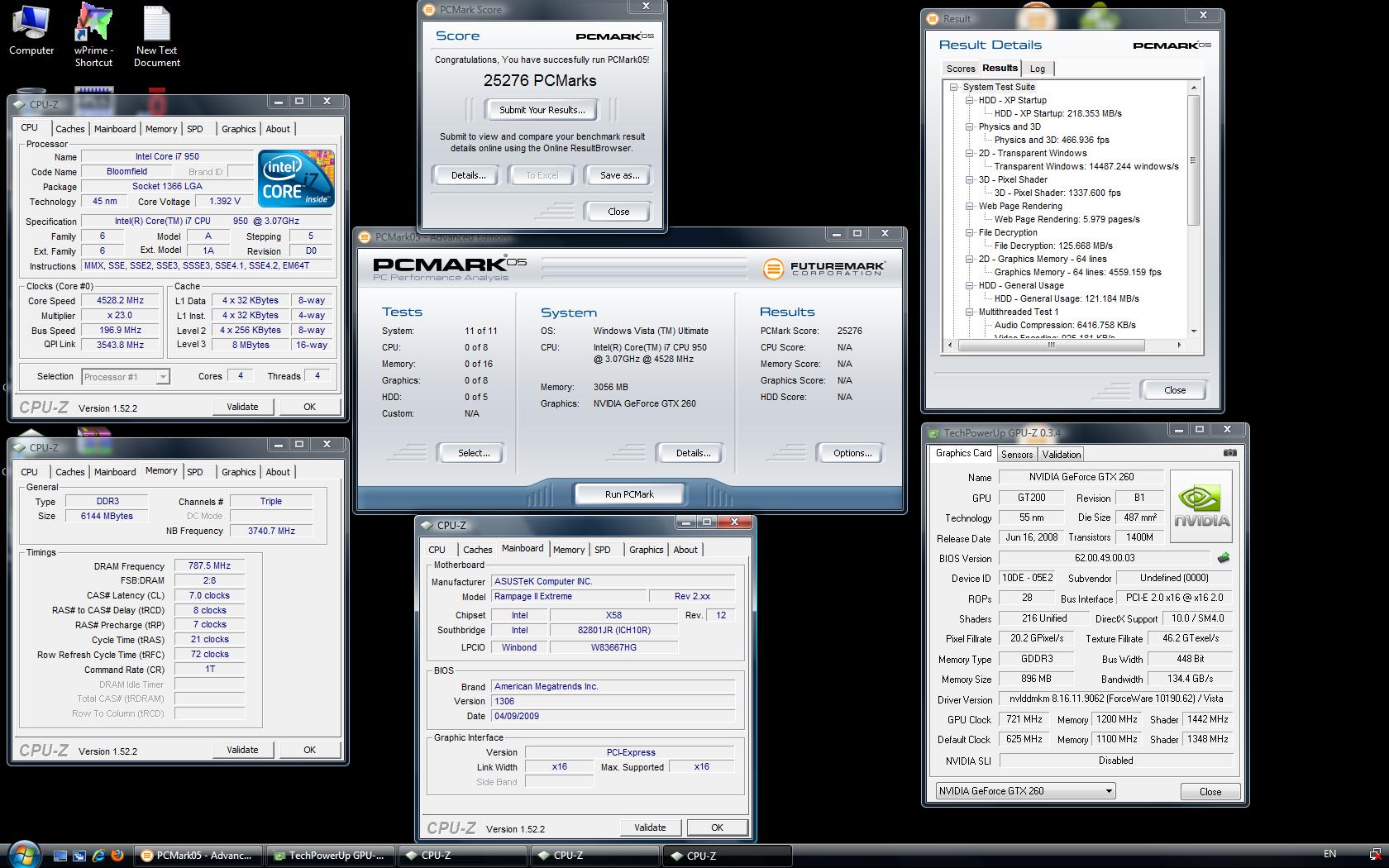Click Close button in GPU-Z

click(1210, 791)
